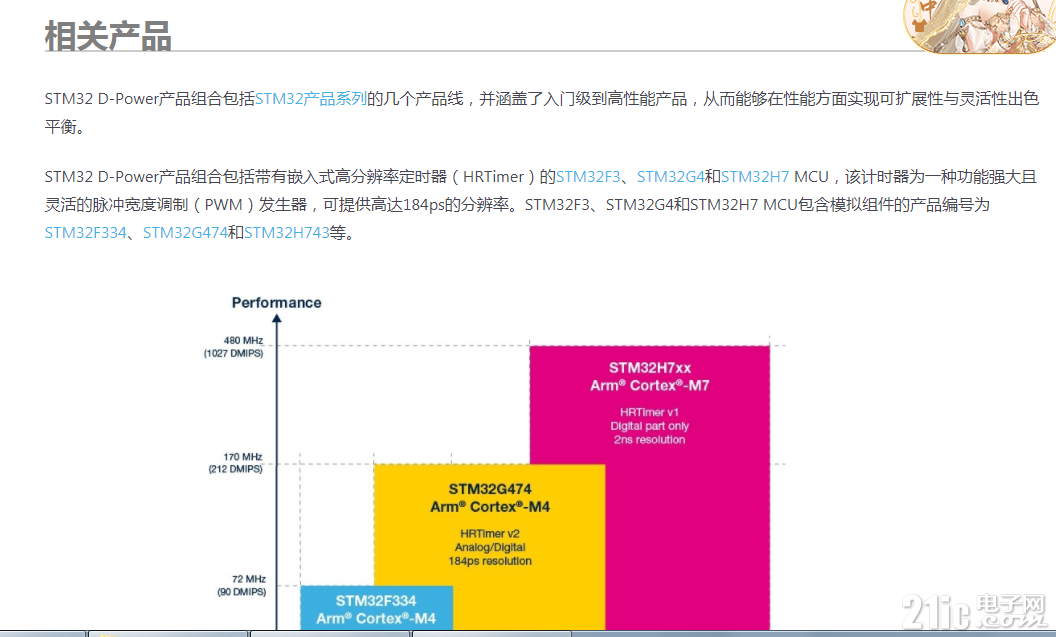Image resolution: width=1056 pixels, height=637 pixels.
Task: Click the (90 DMIPS) label
Action: pyautogui.click(x=241, y=592)
